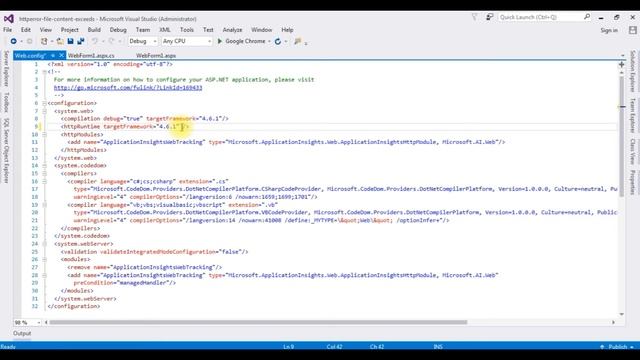Click the send feedback icon
640x360 pixels.
click(489, 17)
